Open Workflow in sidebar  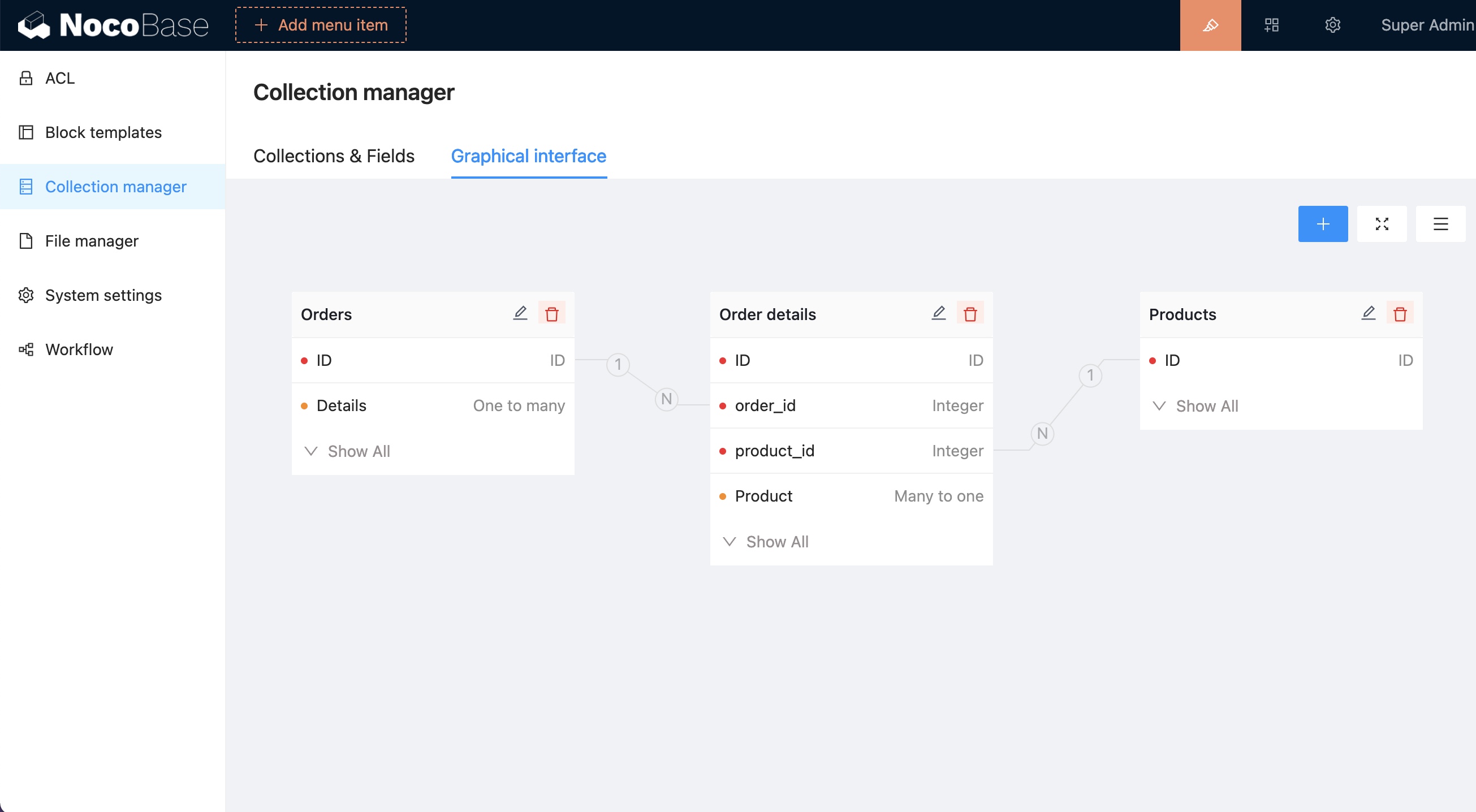click(x=79, y=349)
